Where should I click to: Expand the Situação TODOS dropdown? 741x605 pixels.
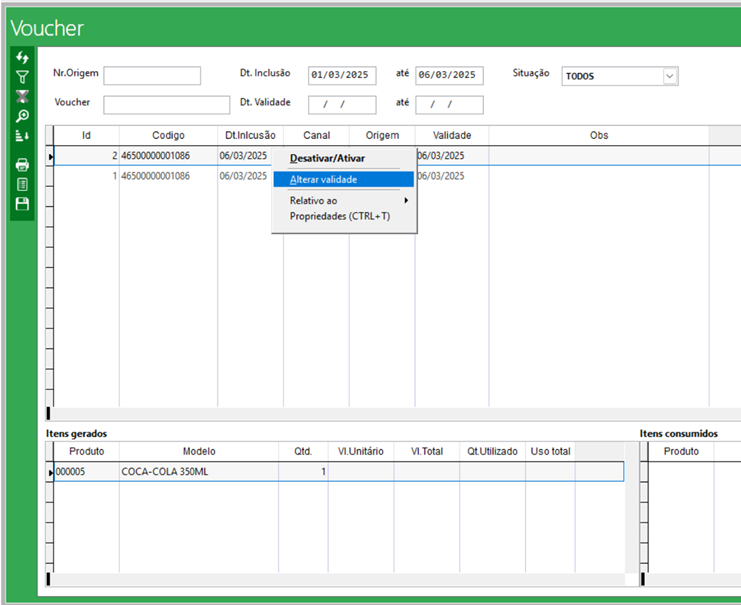669,76
